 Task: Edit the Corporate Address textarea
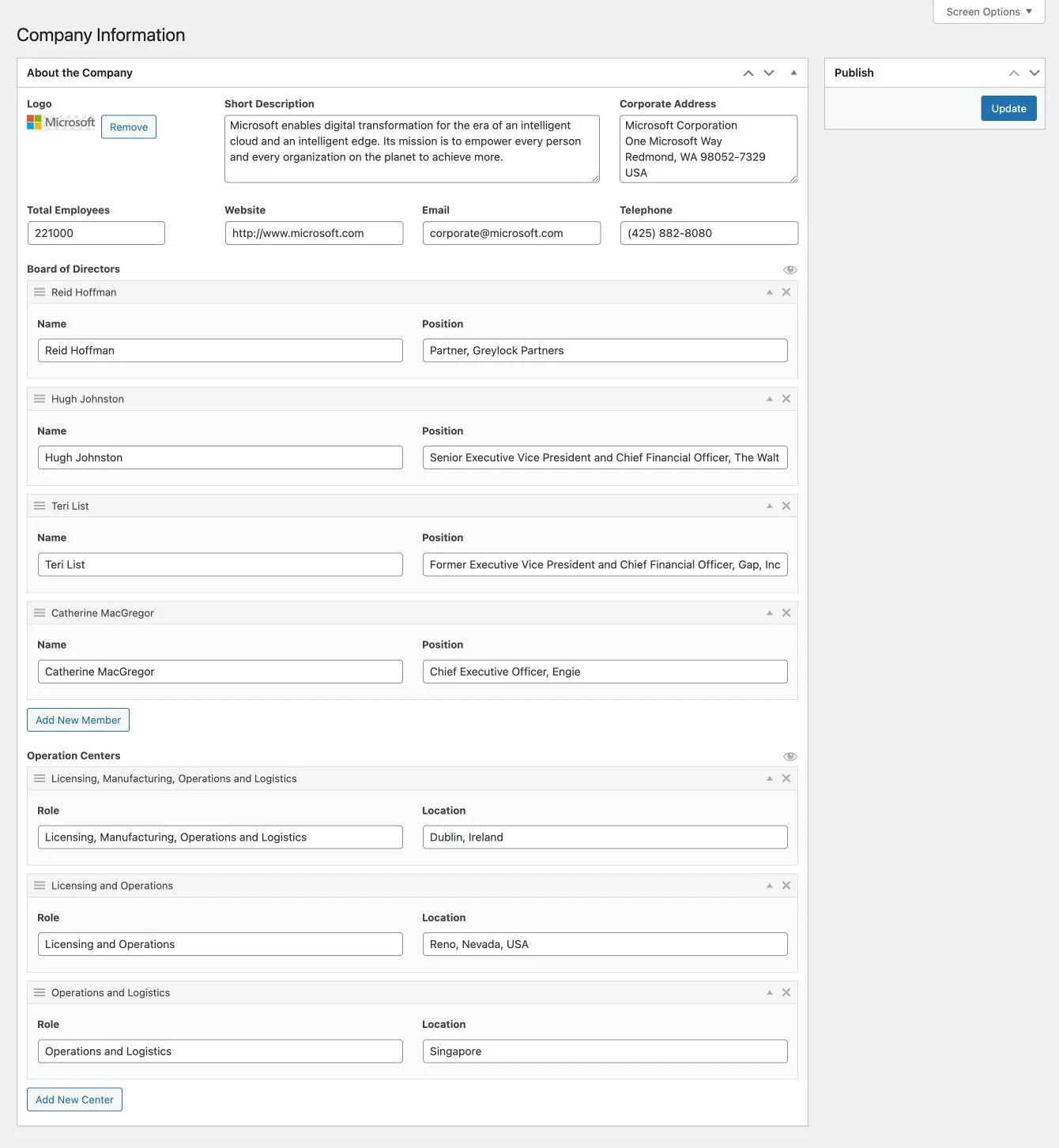[x=709, y=149]
